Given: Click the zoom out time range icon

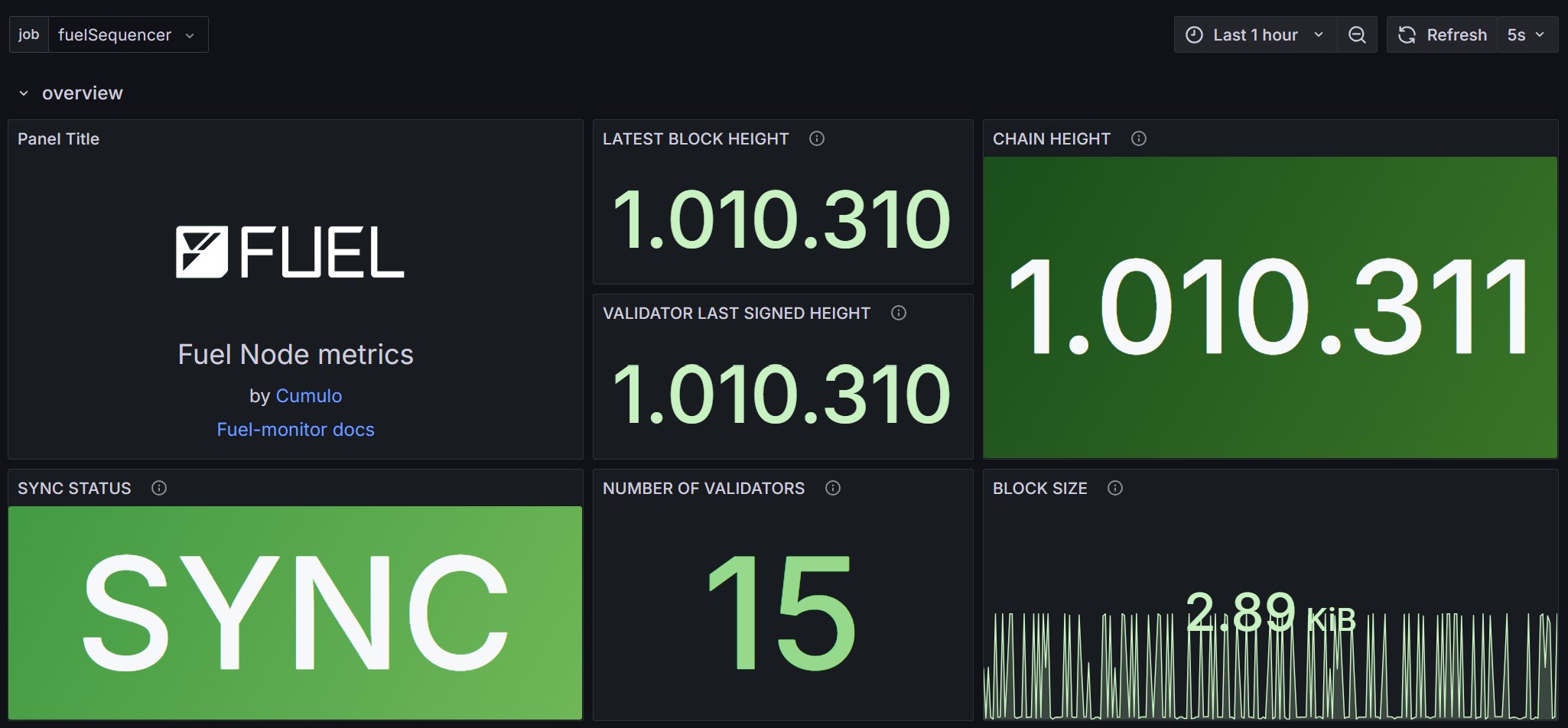Looking at the screenshot, I should coord(1357,34).
